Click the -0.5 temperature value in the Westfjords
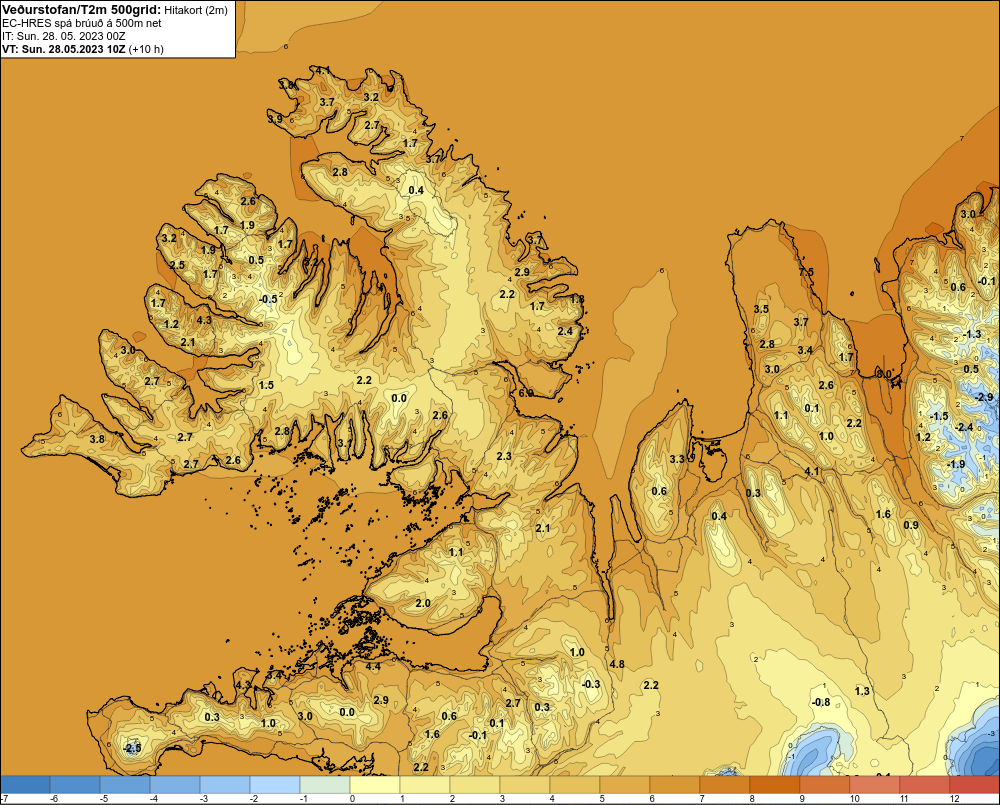The image size is (1000, 805). [268, 299]
